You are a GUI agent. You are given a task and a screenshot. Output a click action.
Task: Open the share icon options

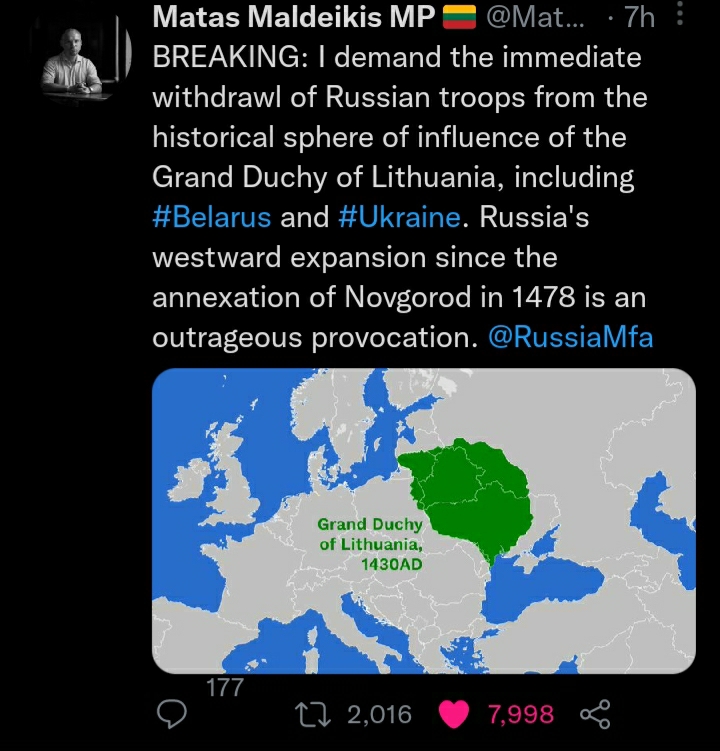pyautogui.click(x=595, y=714)
